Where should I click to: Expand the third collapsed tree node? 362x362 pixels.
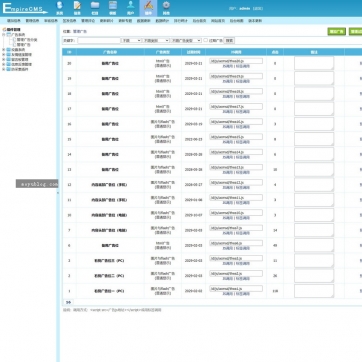(x=4, y=54)
